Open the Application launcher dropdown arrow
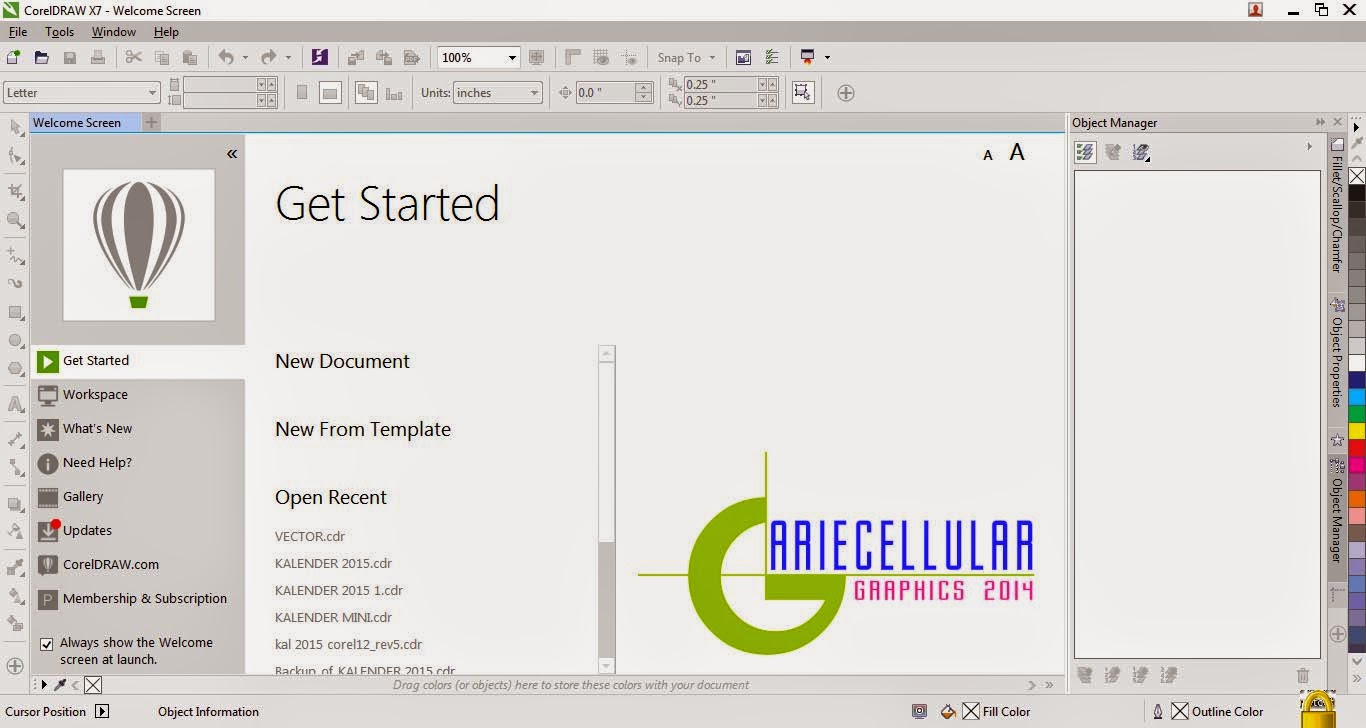This screenshot has width=1366, height=728. (827, 57)
